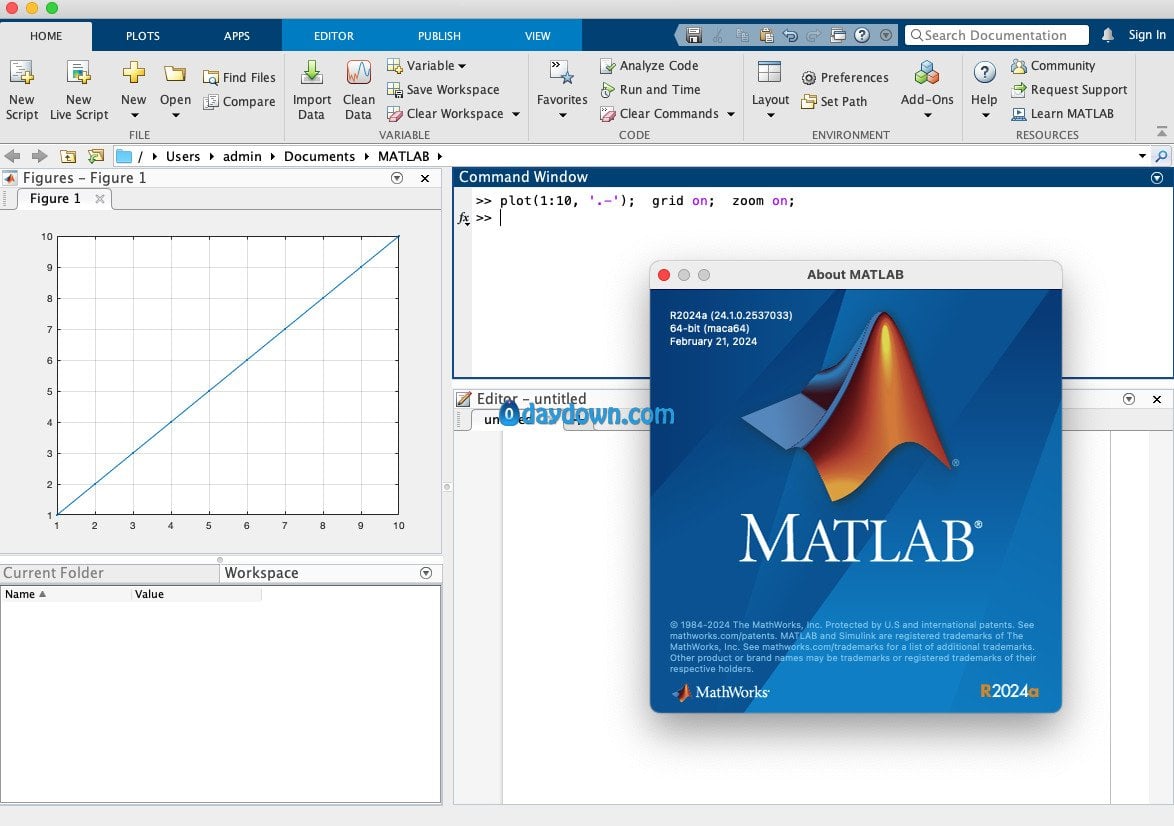Viewport: 1174px width, 826px height.
Task: Open the address bar history dropdown
Action: 1142,156
